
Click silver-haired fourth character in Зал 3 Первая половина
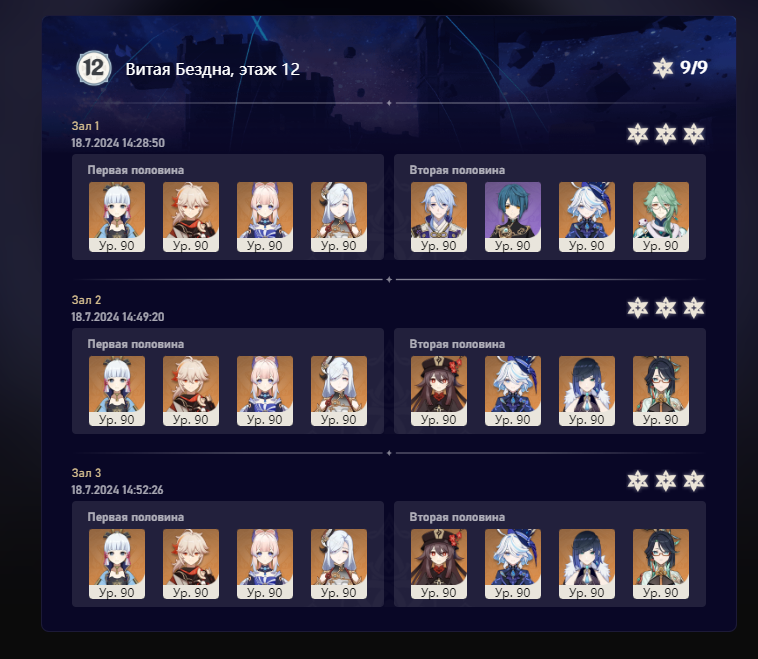point(339,564)
